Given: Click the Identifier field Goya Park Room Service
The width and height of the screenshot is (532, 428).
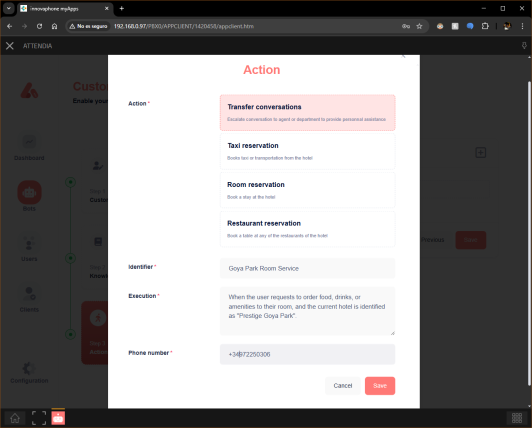Looking at the screenshot, I should tap(307, 268).
